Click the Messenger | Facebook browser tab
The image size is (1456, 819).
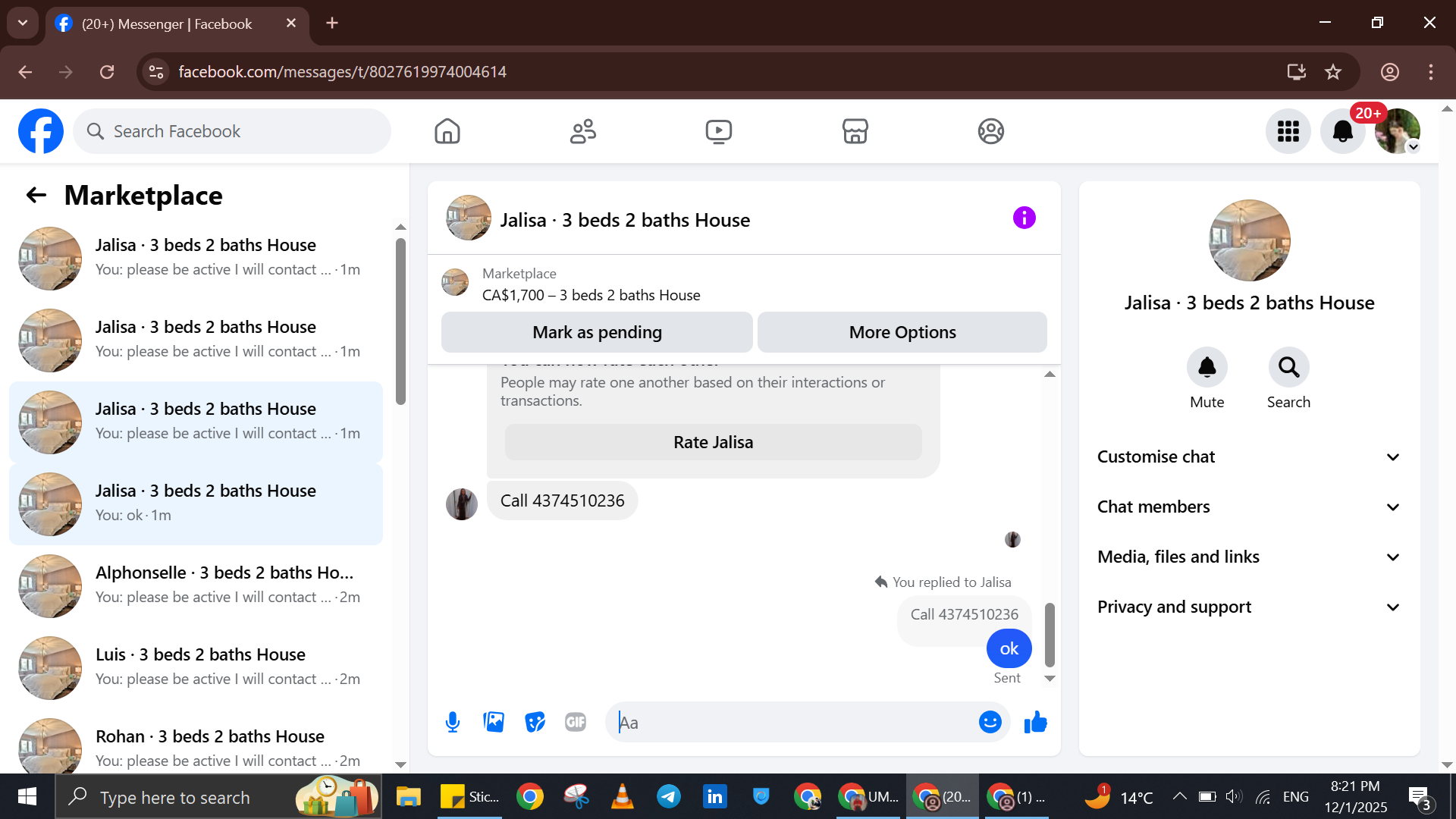[x=177, y=24]
